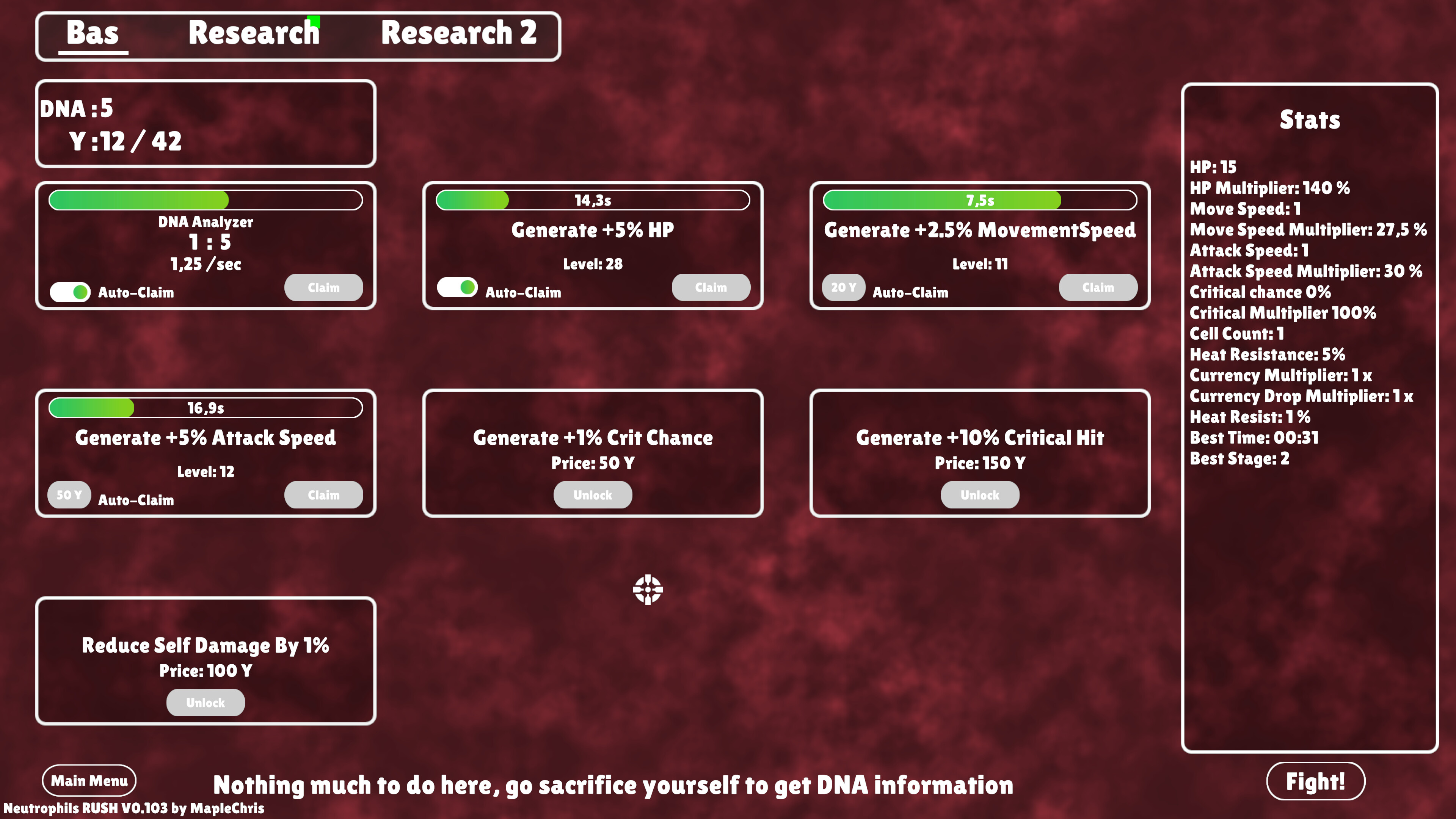
Task: Click the 'Best Stage: 2' stat
Action: 1239,458
